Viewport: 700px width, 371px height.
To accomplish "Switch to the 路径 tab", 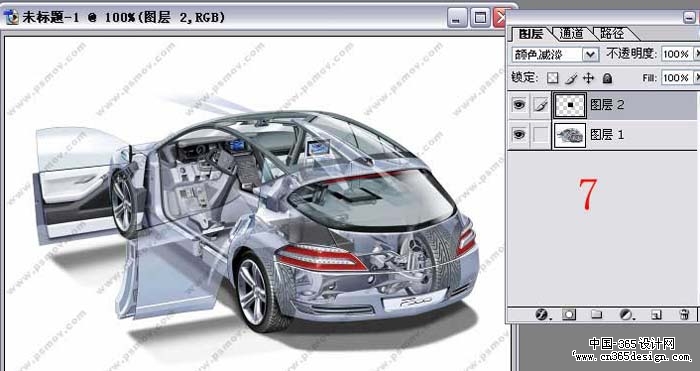I will coord(612,33).
